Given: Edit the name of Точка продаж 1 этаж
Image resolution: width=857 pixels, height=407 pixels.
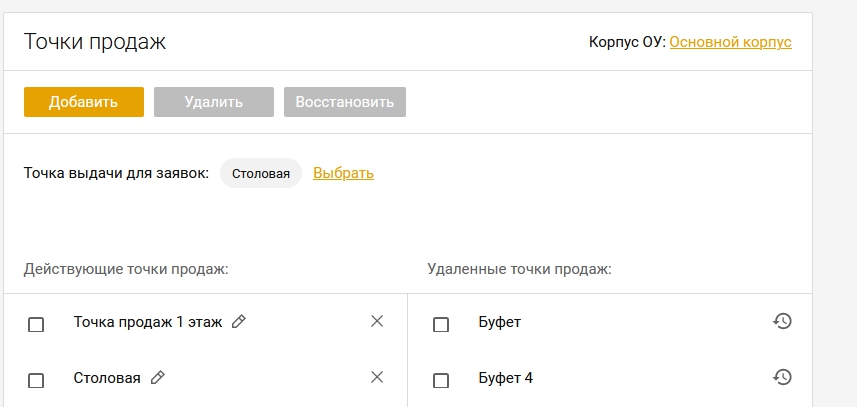Looking at the screenshot, I should coord(238,322).
